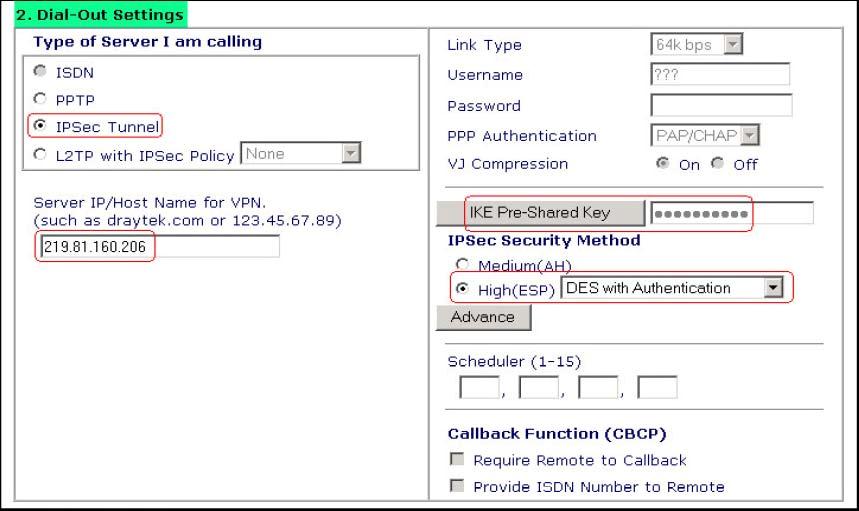This screenshot has width=859, height=511.
Task: Check Provide ISDN Number to Remote
Action: [458, 487]
